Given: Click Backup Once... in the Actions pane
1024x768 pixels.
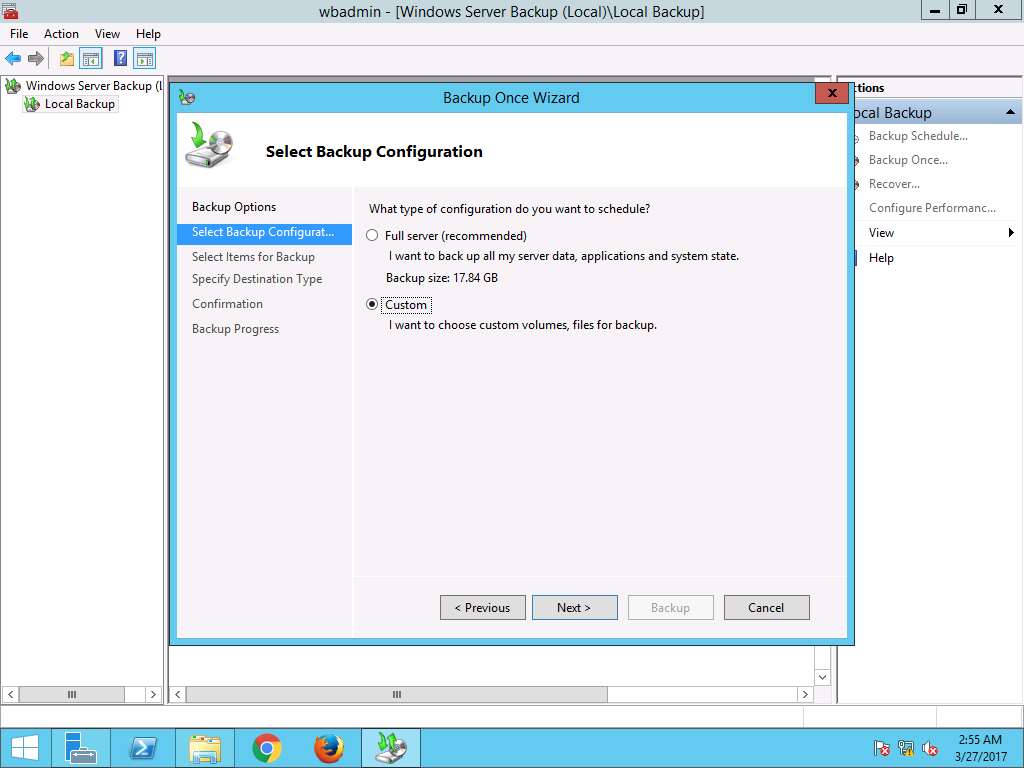Looking at the screenshot, I should 908,160.
